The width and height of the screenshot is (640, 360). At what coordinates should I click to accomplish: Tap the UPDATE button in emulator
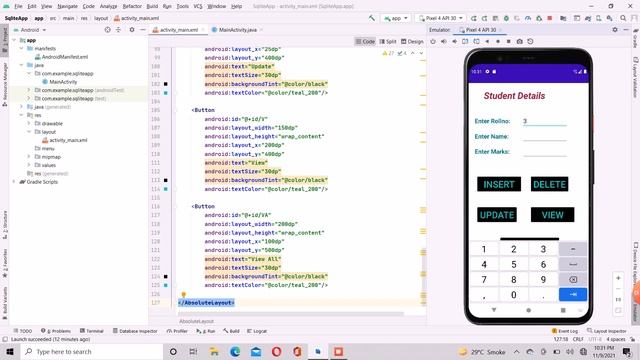point(497,215)
